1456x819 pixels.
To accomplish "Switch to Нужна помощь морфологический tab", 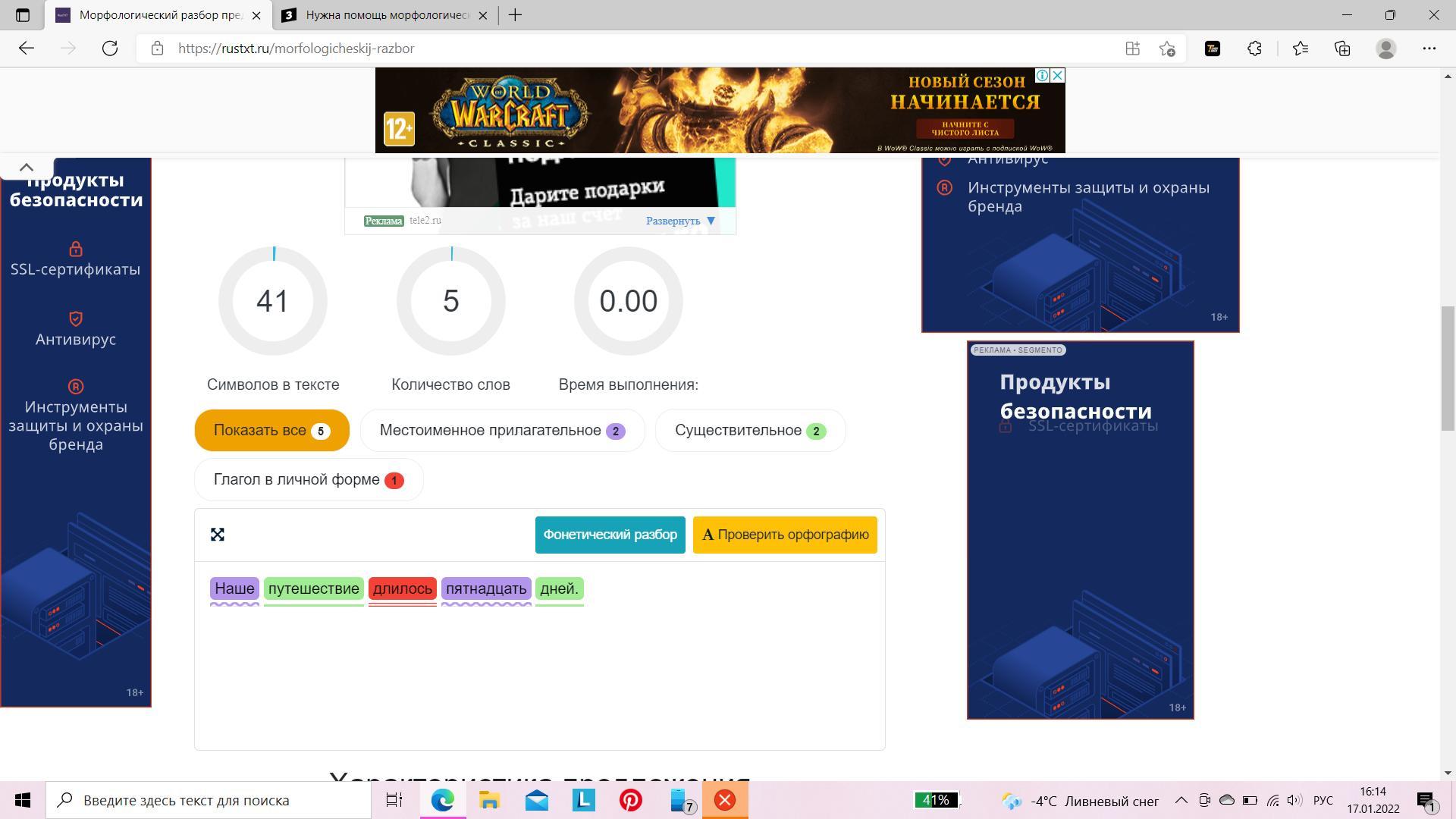I will point(387,15).
